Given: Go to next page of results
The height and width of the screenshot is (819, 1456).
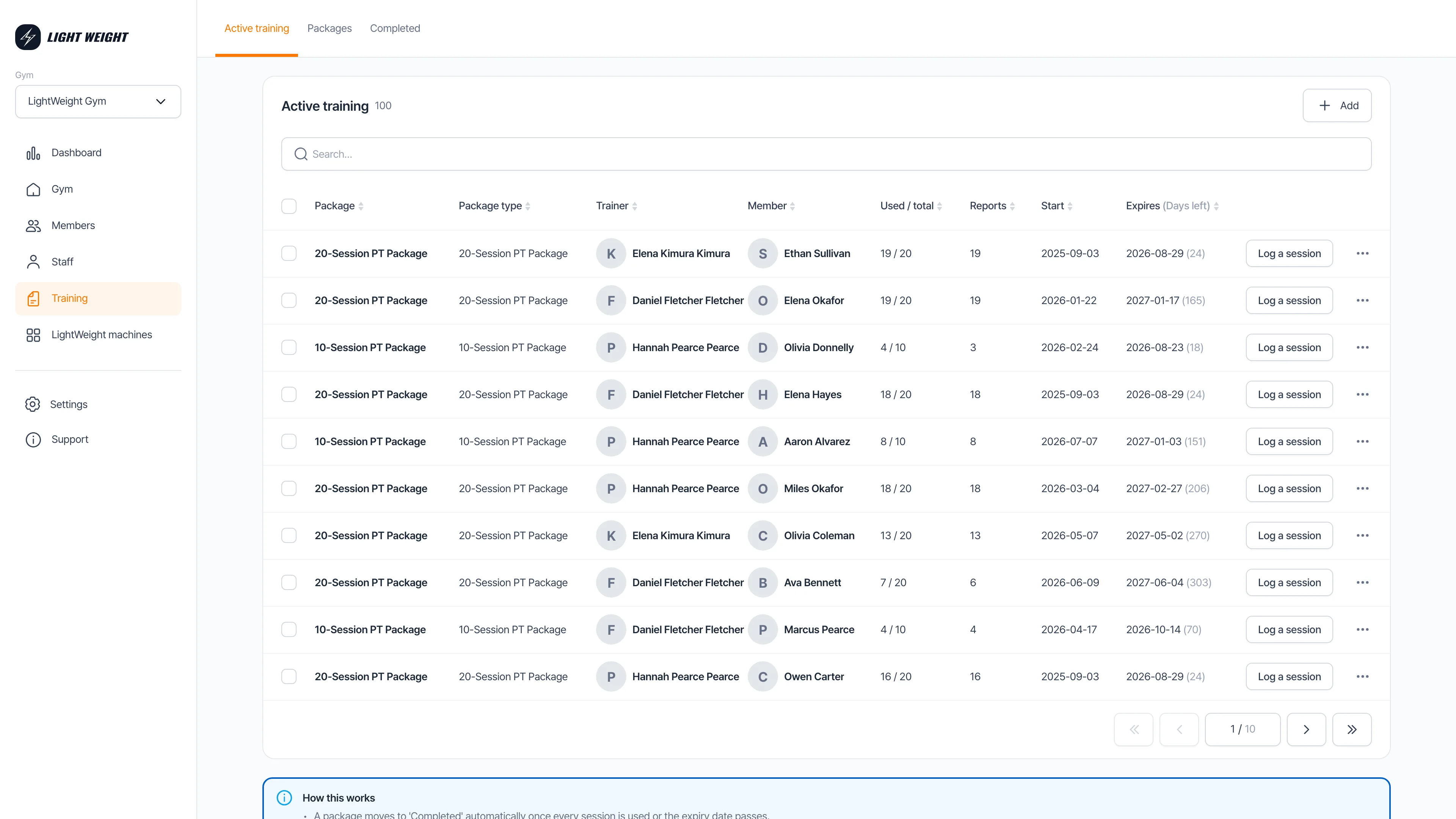Looking at the screenshot, I should (x=1306, y=730).
